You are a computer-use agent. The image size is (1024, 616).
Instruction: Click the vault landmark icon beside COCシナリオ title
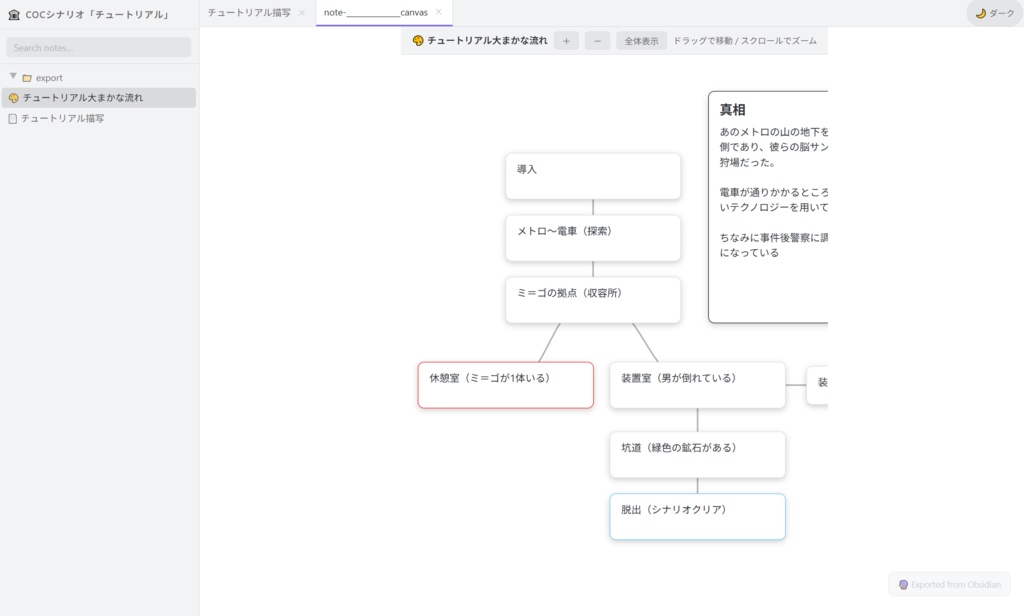tap(14, 15)
